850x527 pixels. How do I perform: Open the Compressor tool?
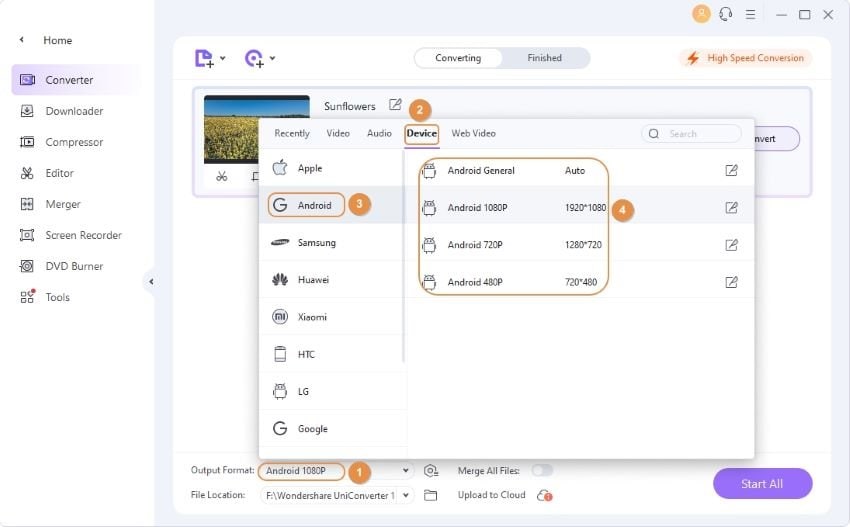click(61, 142)
